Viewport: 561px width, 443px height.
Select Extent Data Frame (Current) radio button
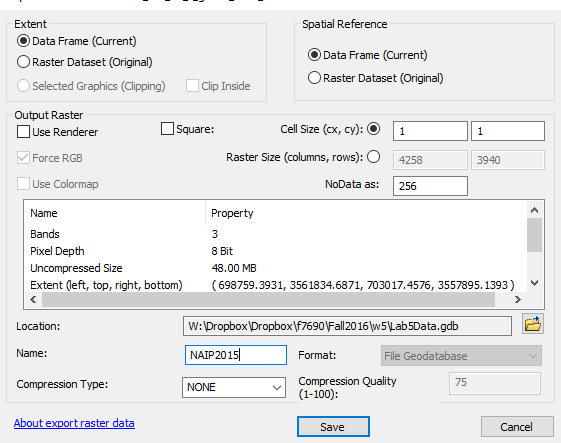coord(23,41)
